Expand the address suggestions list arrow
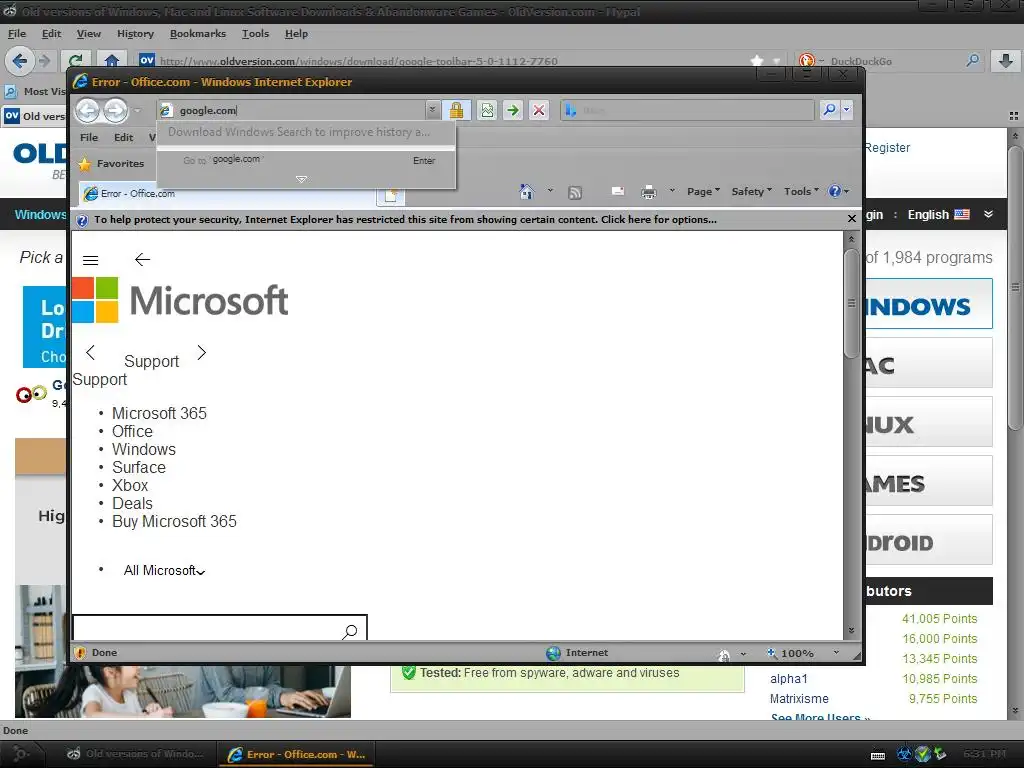Image resolution: width=1024 pixels, height=768 pixels. pyautogui.click(x=301, y=179)
